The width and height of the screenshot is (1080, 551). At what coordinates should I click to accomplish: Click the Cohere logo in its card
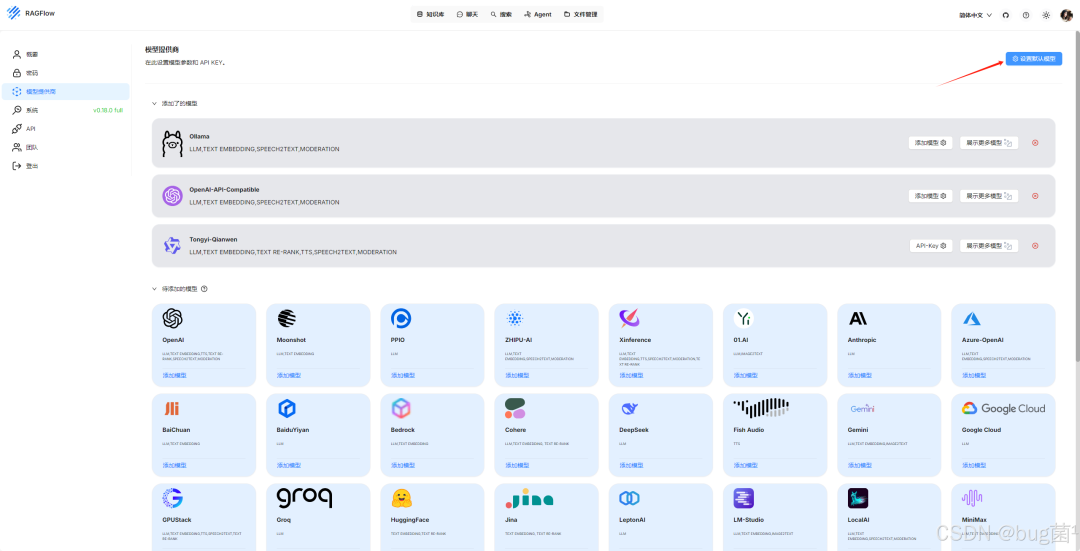click(x=515, y=408)
